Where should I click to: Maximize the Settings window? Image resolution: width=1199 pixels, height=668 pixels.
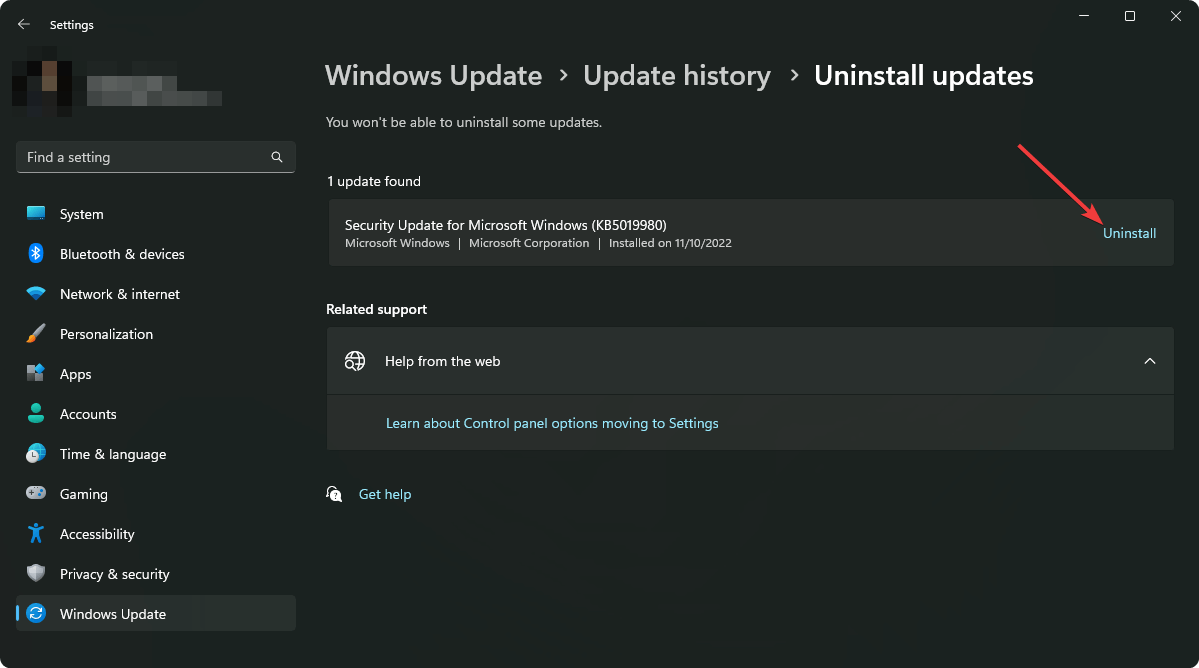coord(1129,16)
